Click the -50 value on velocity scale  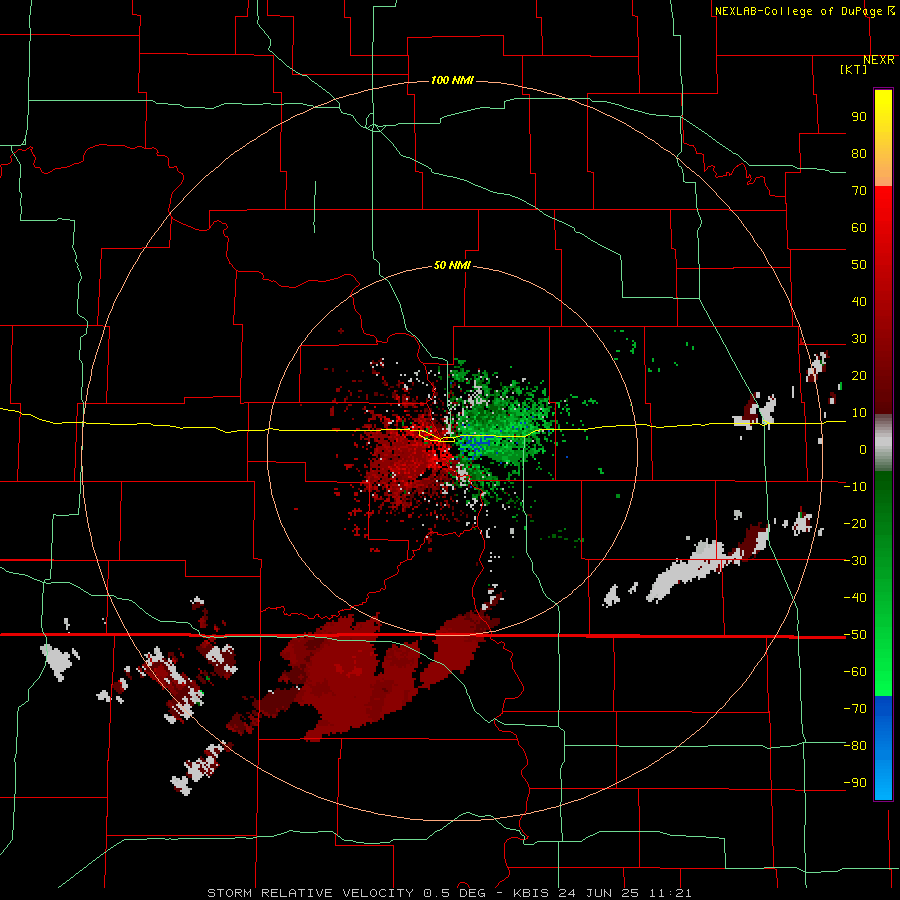[855, 635]
